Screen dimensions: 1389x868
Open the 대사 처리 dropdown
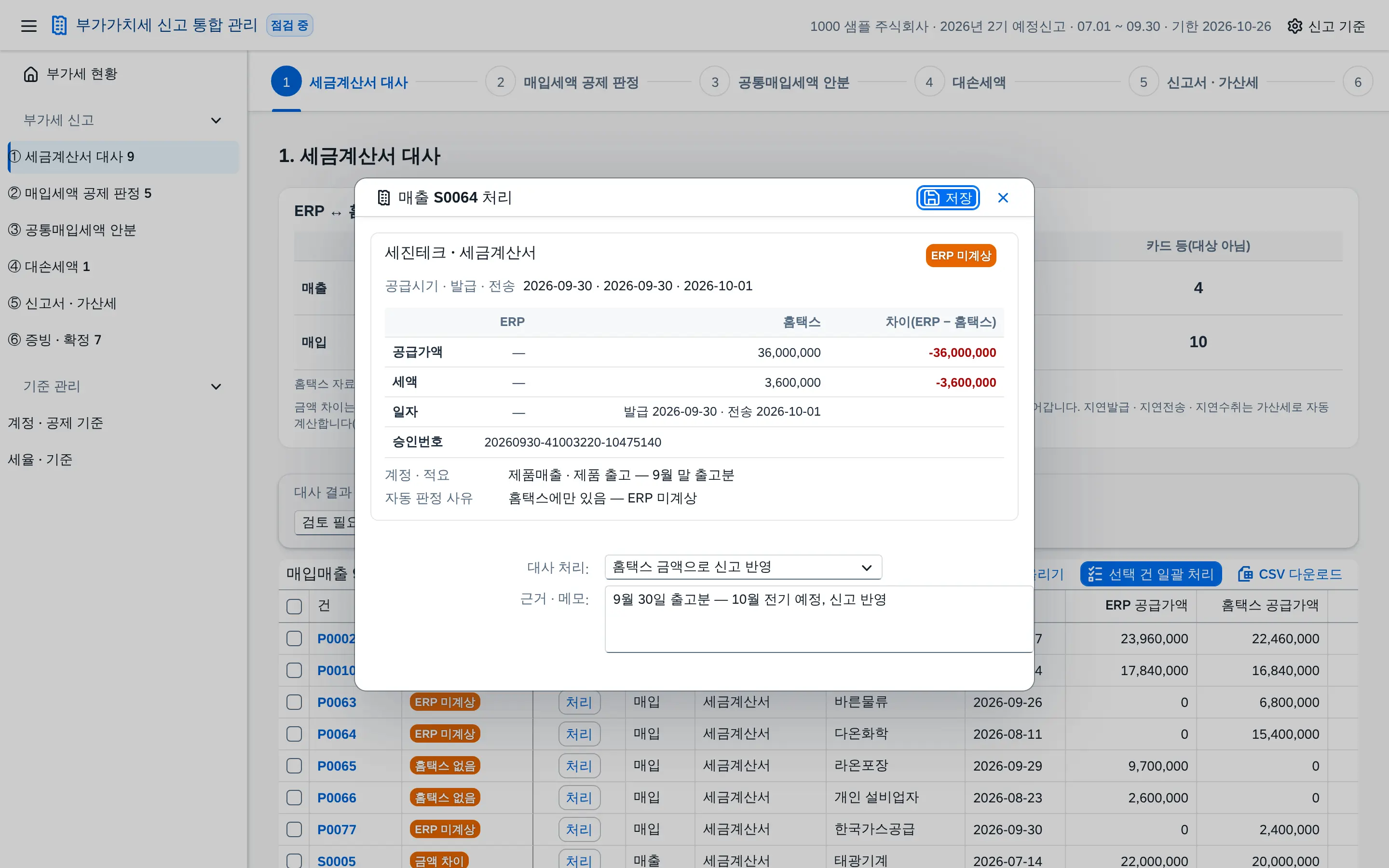[743, 567]
